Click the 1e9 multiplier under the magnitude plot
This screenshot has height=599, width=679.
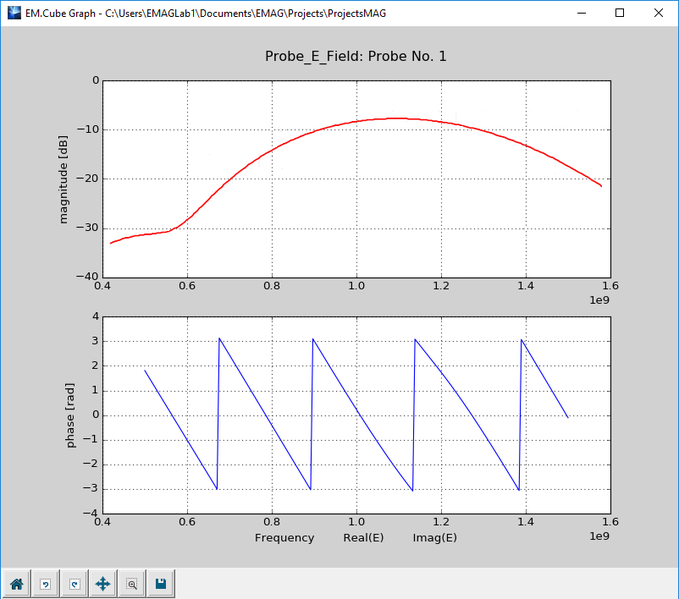tap(598, 301)
